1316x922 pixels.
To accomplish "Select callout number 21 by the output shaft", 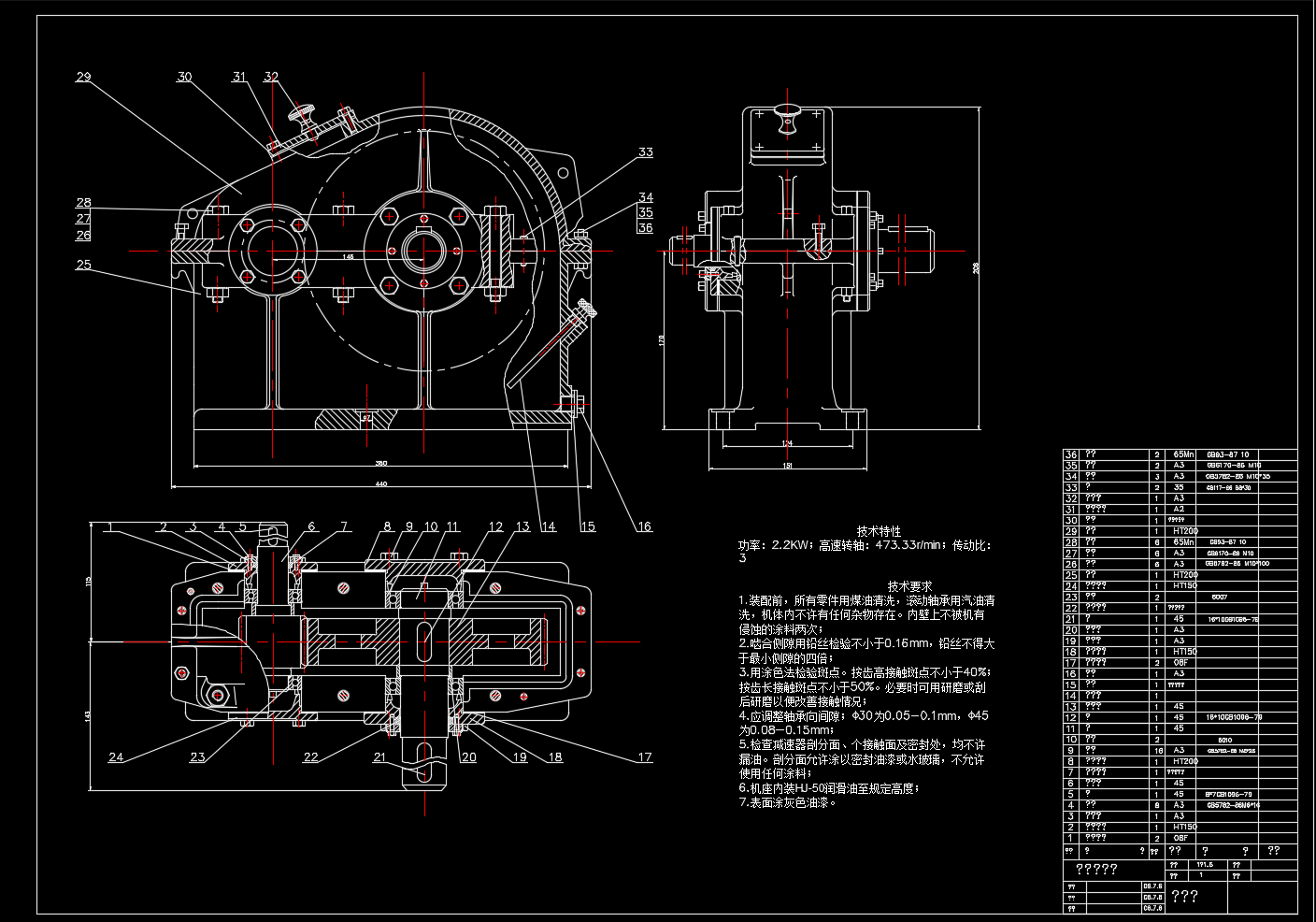I will tap(379, 757).
